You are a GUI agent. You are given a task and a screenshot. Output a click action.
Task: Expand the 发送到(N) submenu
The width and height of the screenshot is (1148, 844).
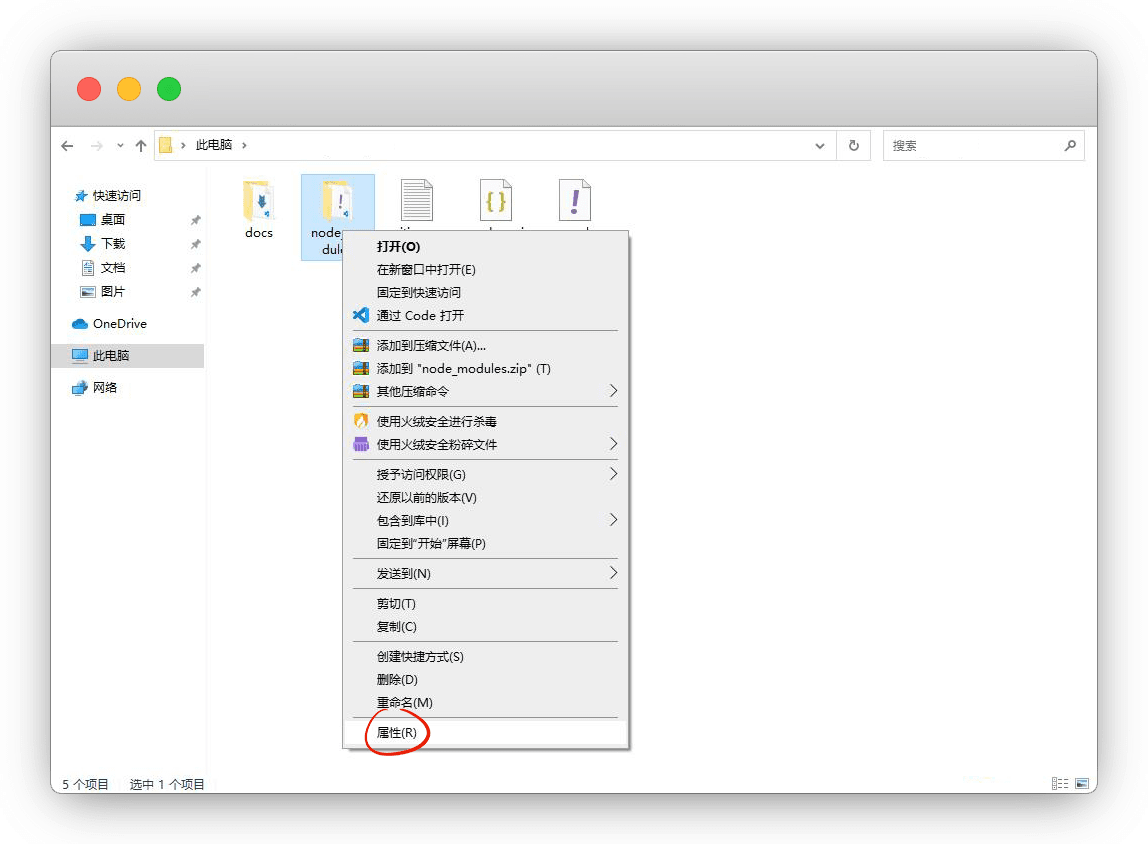(x=613, y=573)
